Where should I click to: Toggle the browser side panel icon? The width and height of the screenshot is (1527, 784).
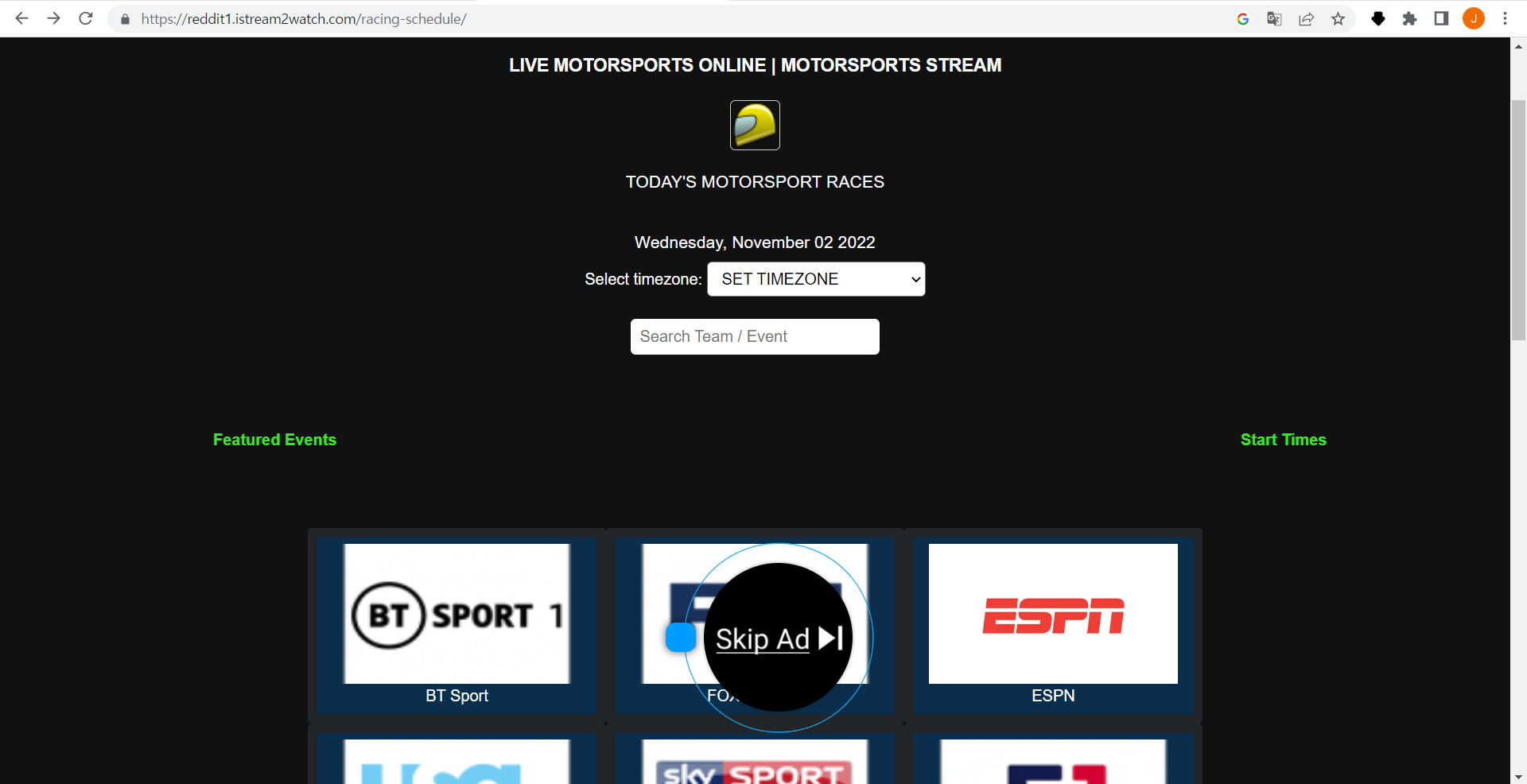click(1441, 19)
